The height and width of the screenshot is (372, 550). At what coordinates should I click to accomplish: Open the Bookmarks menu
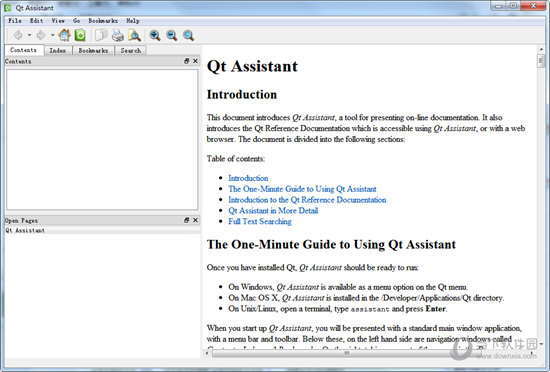point(103,21)
